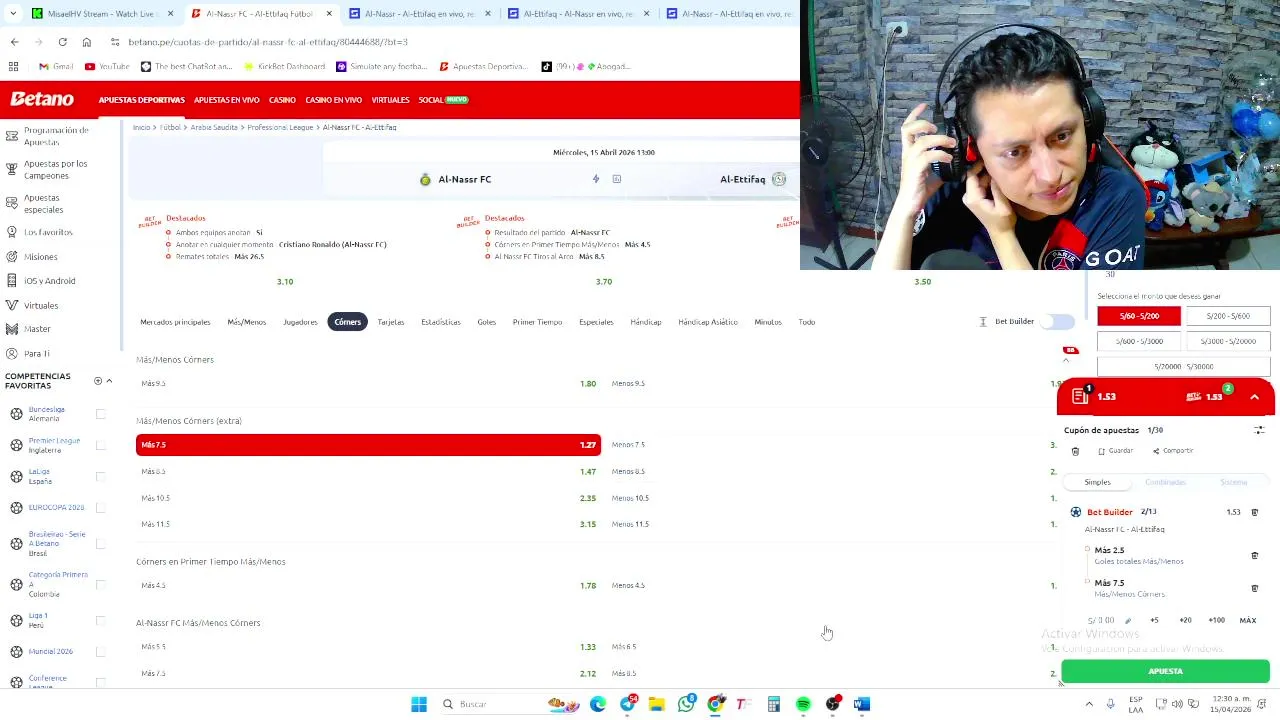Open Para Ti in the left sidebar

pos(37,354)
